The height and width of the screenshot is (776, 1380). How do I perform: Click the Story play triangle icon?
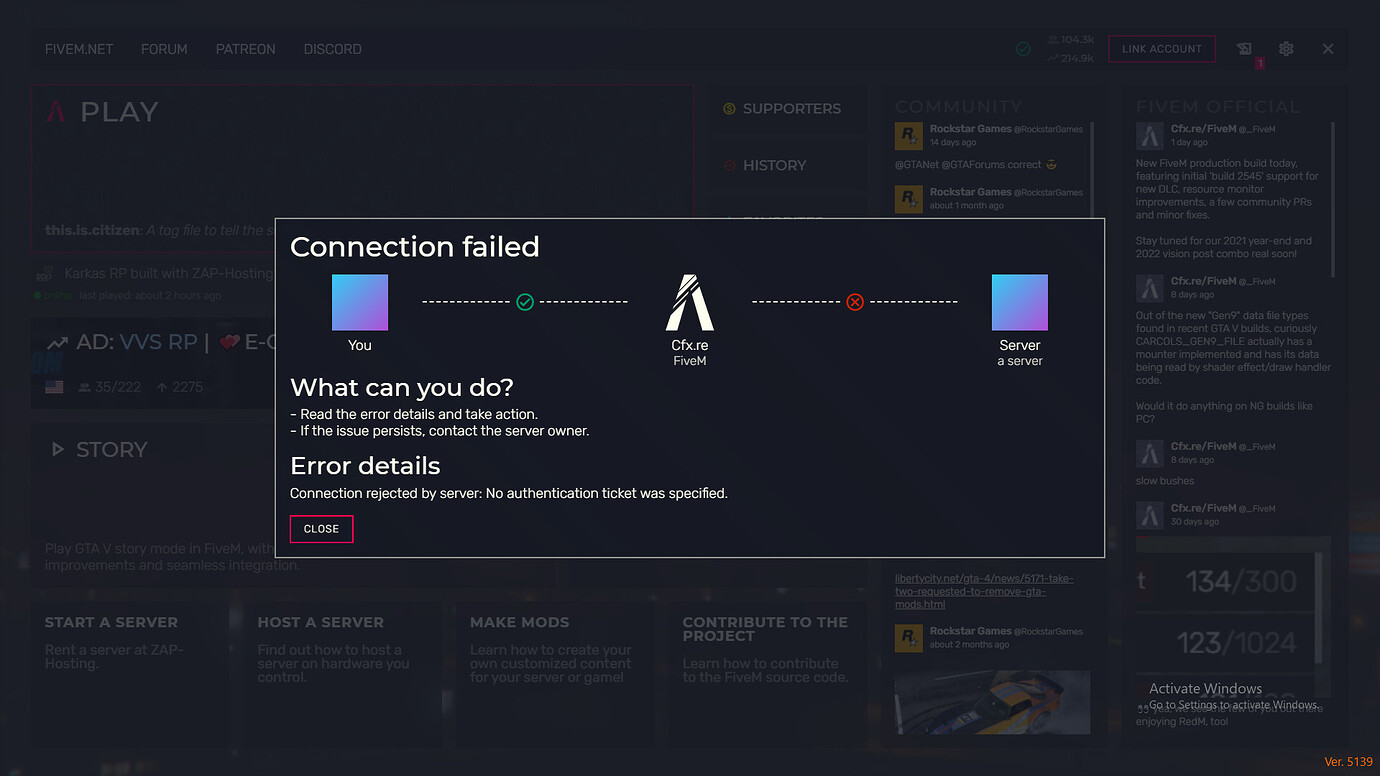[x=58, y=450]
